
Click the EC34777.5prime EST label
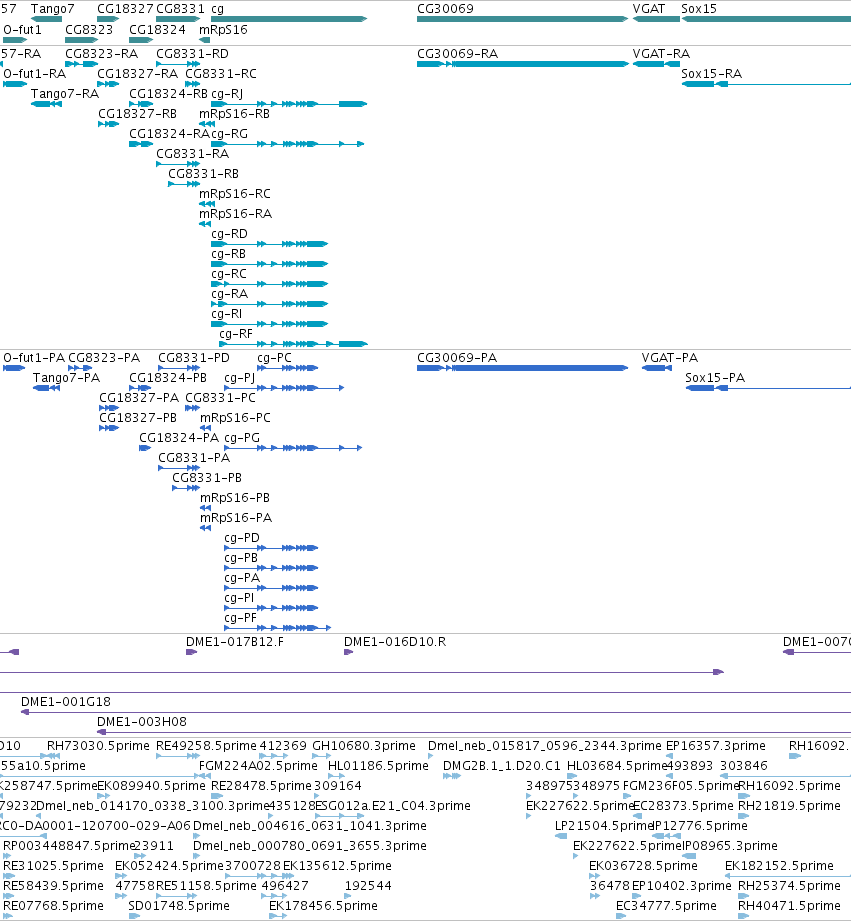(x=667, y=905)
